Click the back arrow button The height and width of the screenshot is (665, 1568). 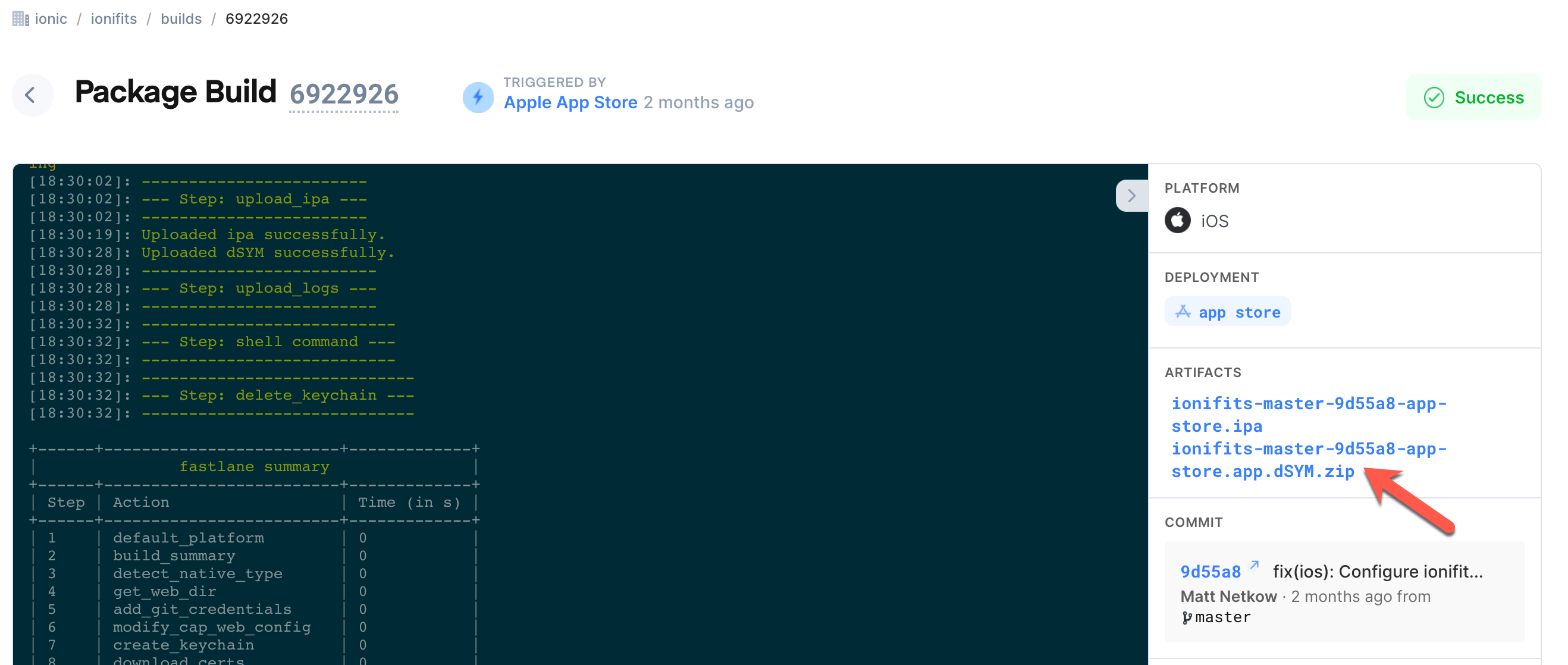[x=32, y=95]
